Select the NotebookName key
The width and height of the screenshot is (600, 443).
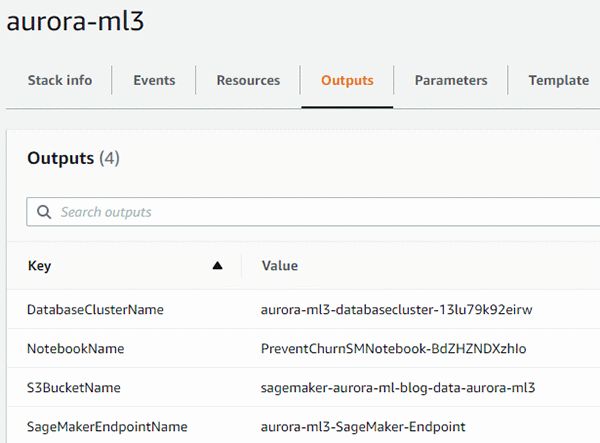[76, 349]
